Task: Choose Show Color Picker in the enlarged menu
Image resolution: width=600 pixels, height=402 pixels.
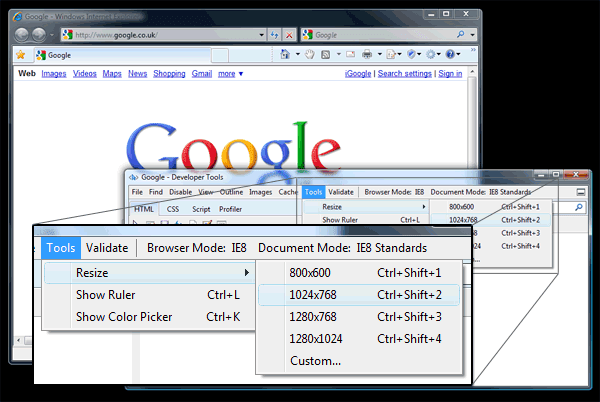Action: click(x=149, y=317)
